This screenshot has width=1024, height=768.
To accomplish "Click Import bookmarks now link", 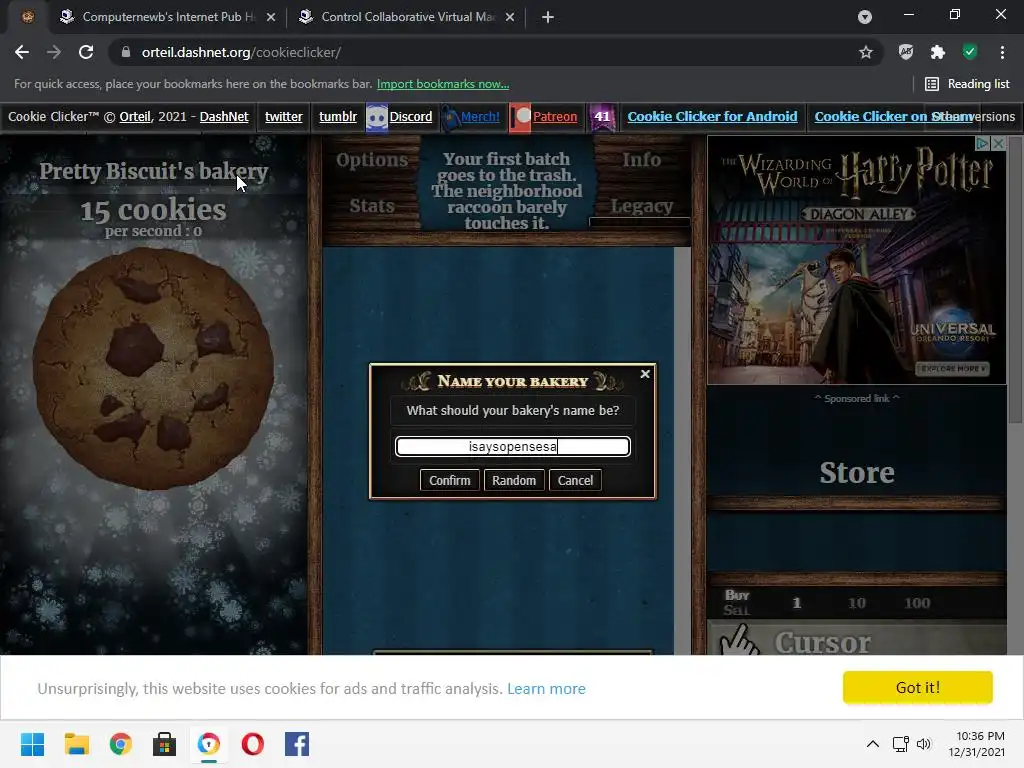I will 443,84.
